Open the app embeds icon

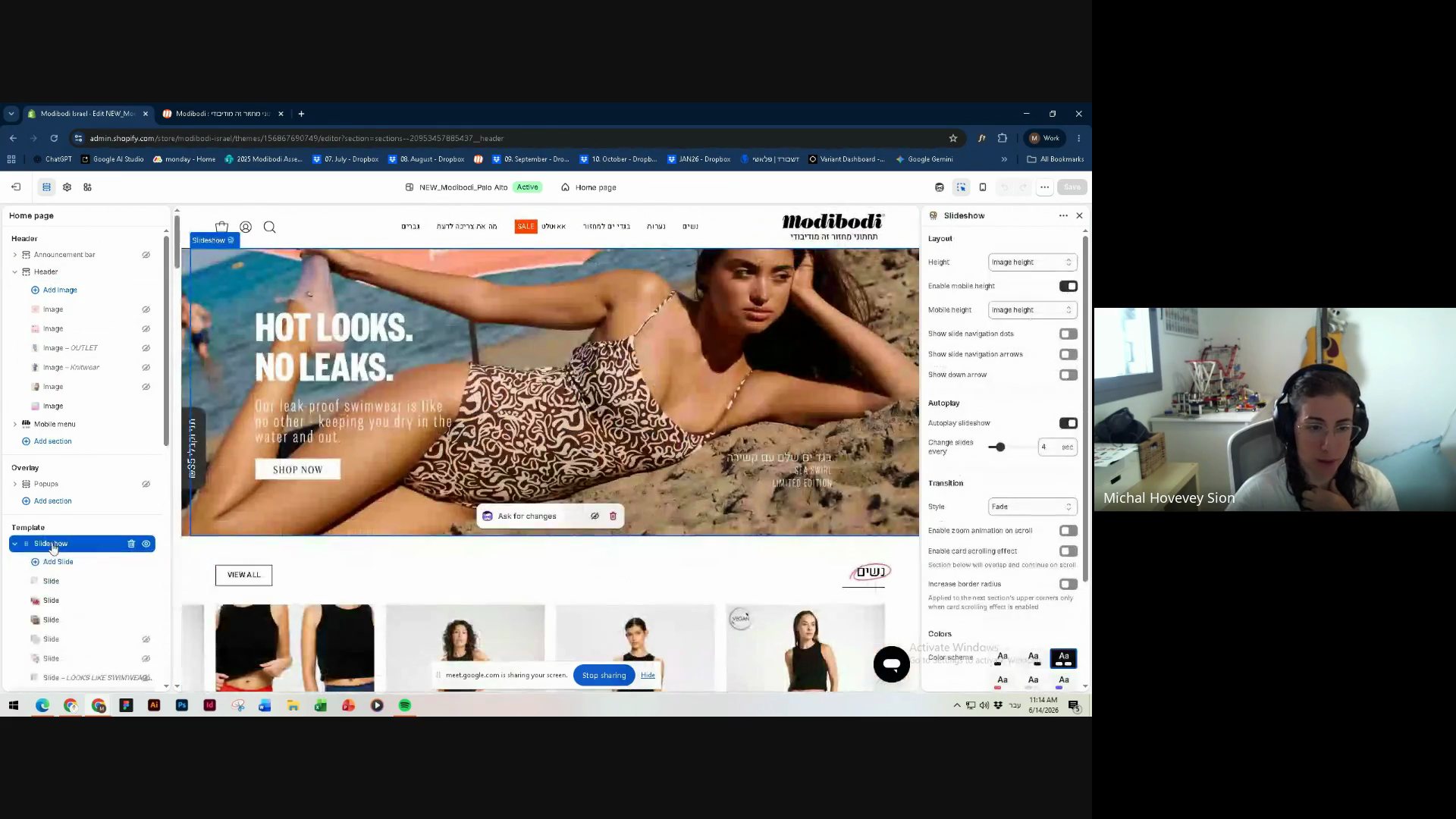[x=87, y=187]
